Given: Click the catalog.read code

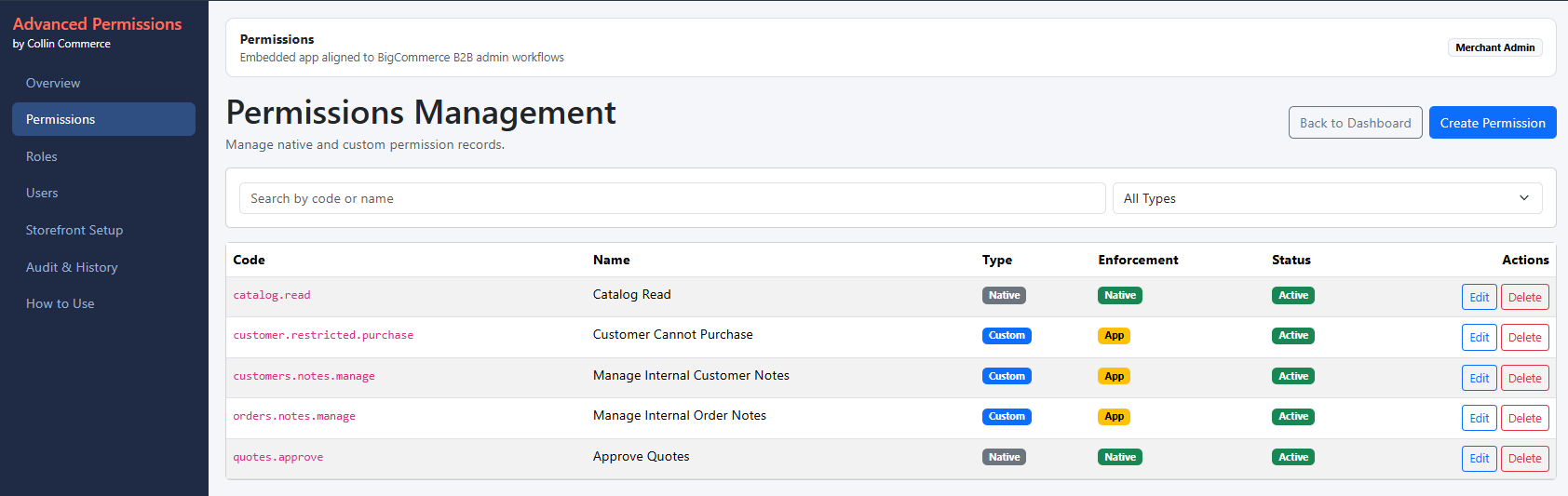Looking at the screenshot, I should tap(272, 295).
